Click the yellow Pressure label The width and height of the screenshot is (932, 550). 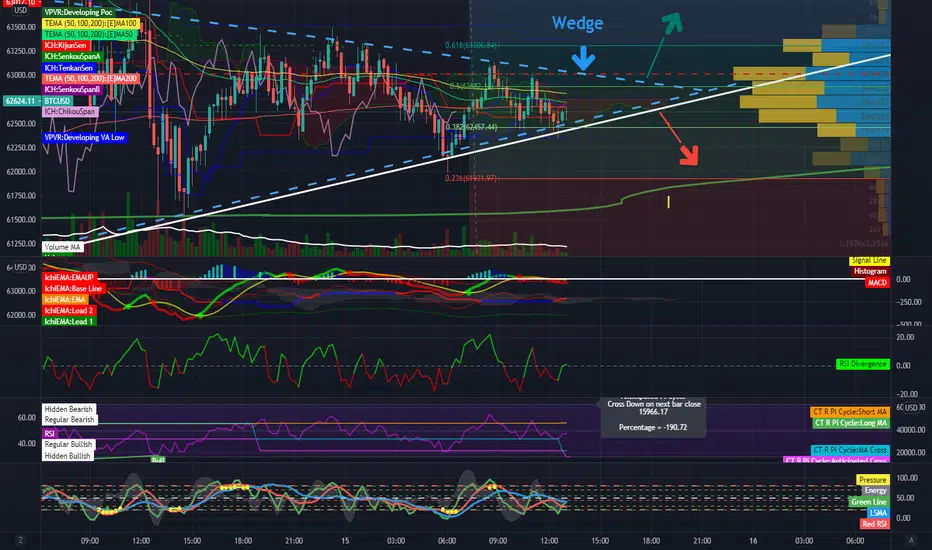tap(873, 480)
